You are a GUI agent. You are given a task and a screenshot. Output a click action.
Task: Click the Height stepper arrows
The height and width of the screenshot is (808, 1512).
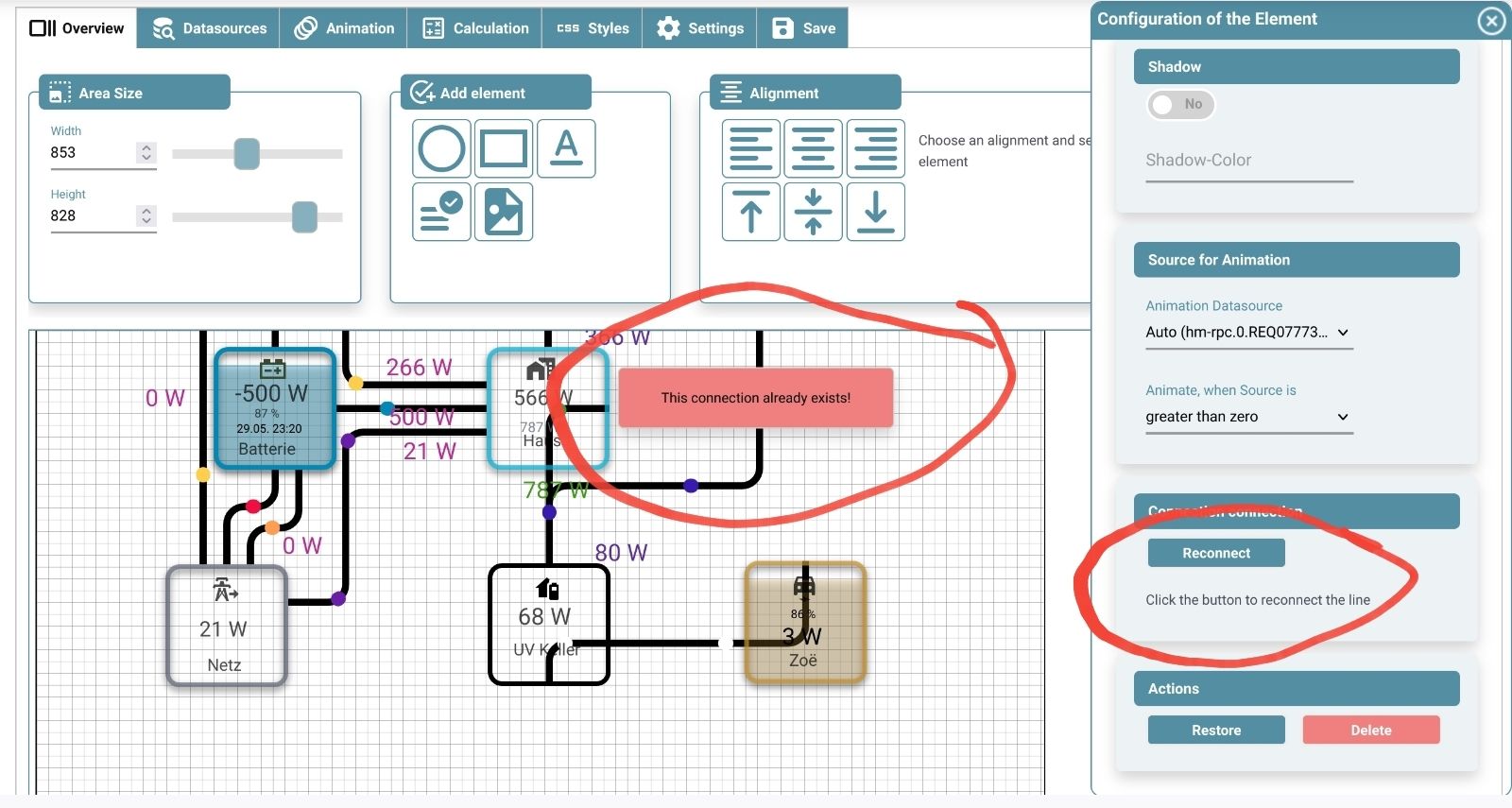(x=146, y=215)
